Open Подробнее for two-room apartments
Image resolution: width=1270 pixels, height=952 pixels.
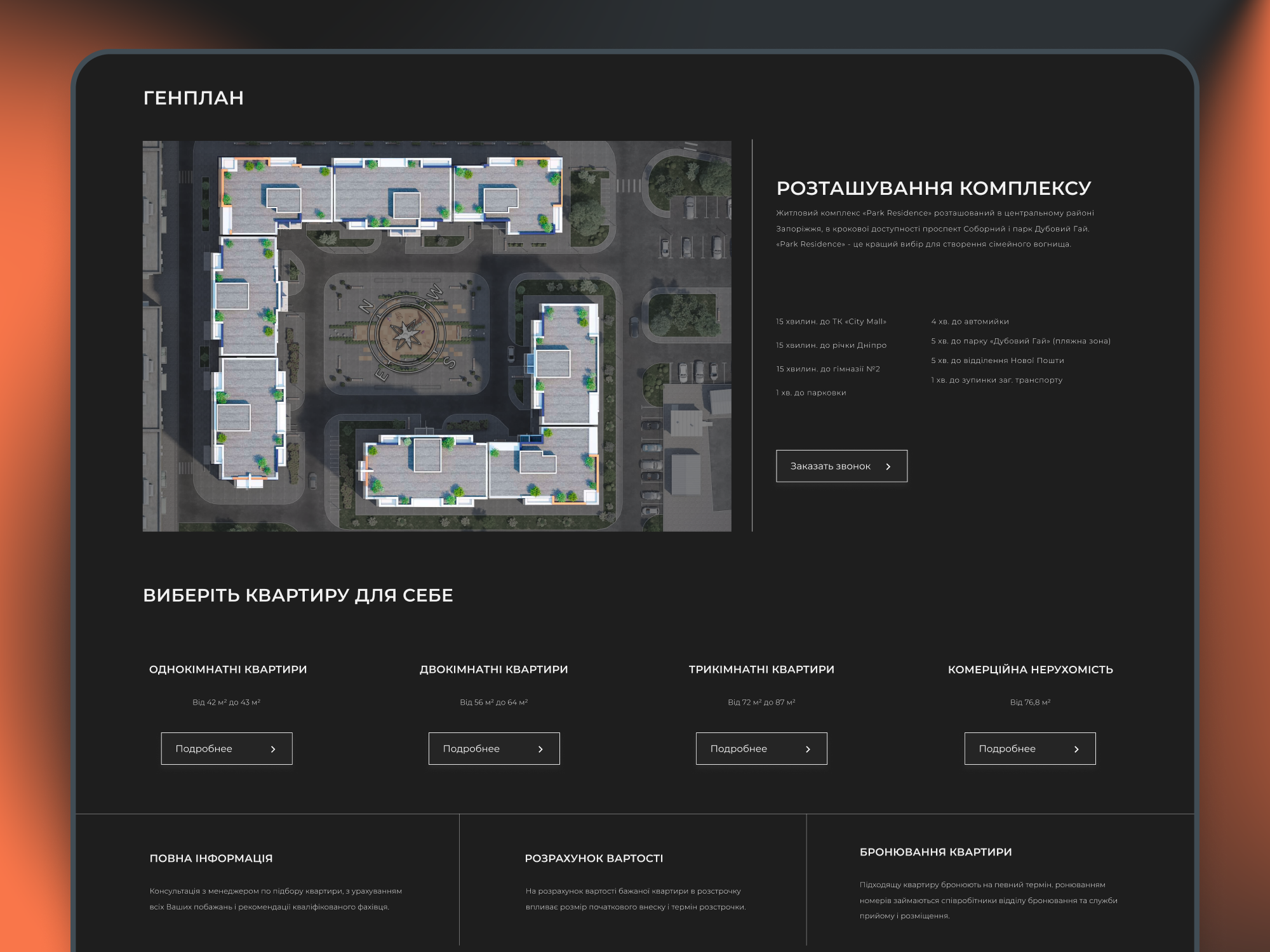(x=493, y=749)
